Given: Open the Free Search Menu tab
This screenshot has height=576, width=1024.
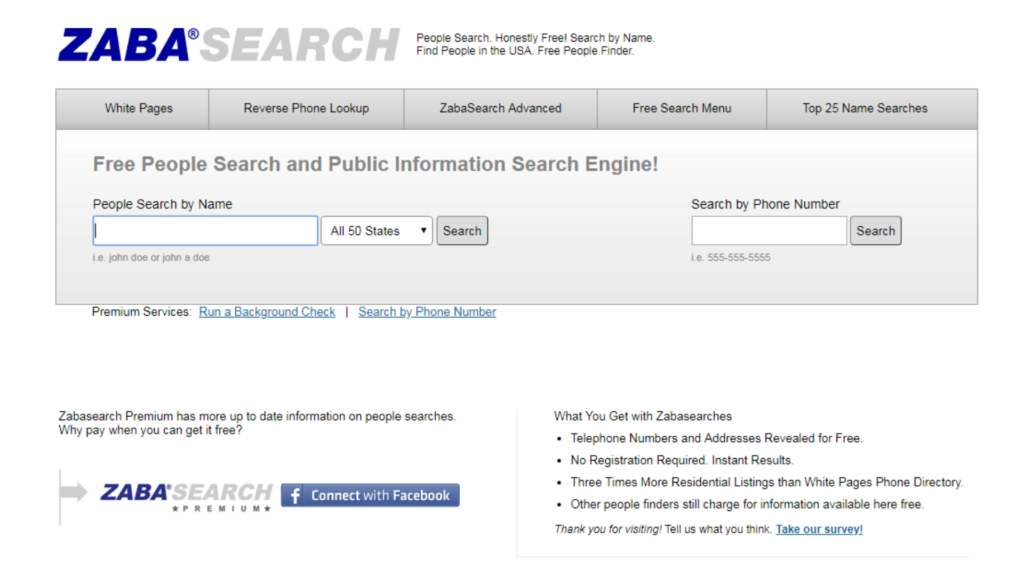Looking at the screenshot, I should tap(681, 108).
